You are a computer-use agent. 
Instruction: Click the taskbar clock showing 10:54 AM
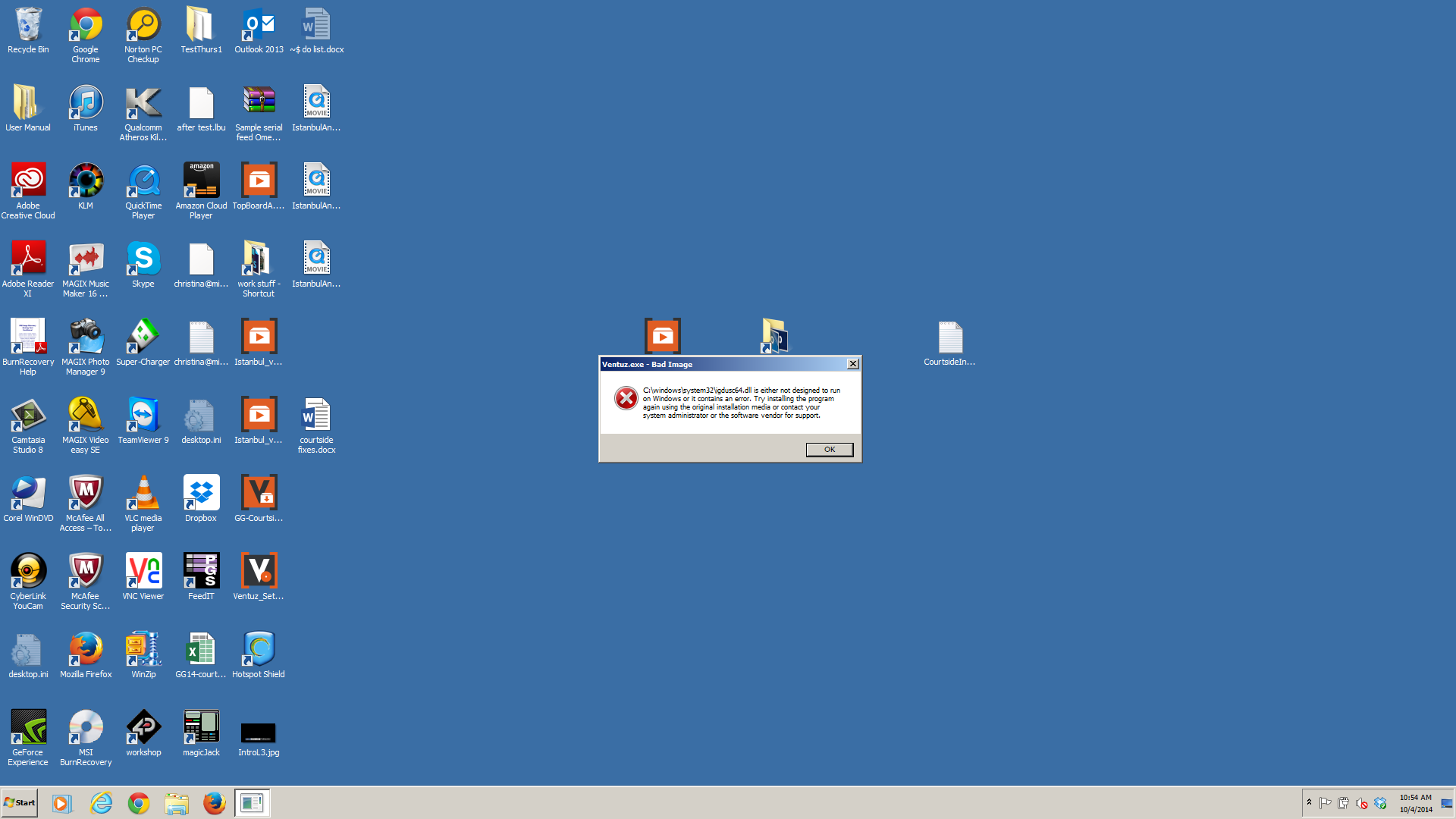(1415, 803)
